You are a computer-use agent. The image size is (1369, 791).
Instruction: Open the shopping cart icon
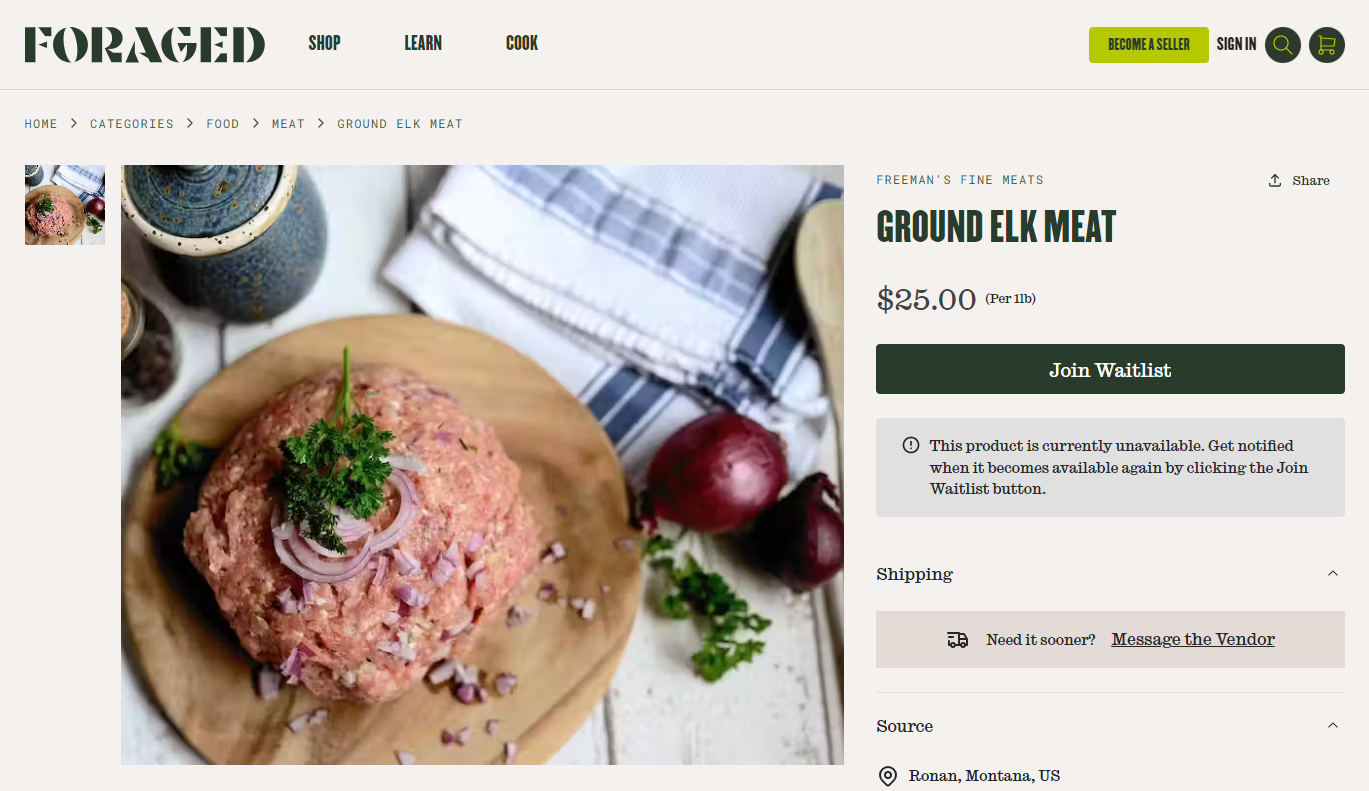coord(1327,45)
